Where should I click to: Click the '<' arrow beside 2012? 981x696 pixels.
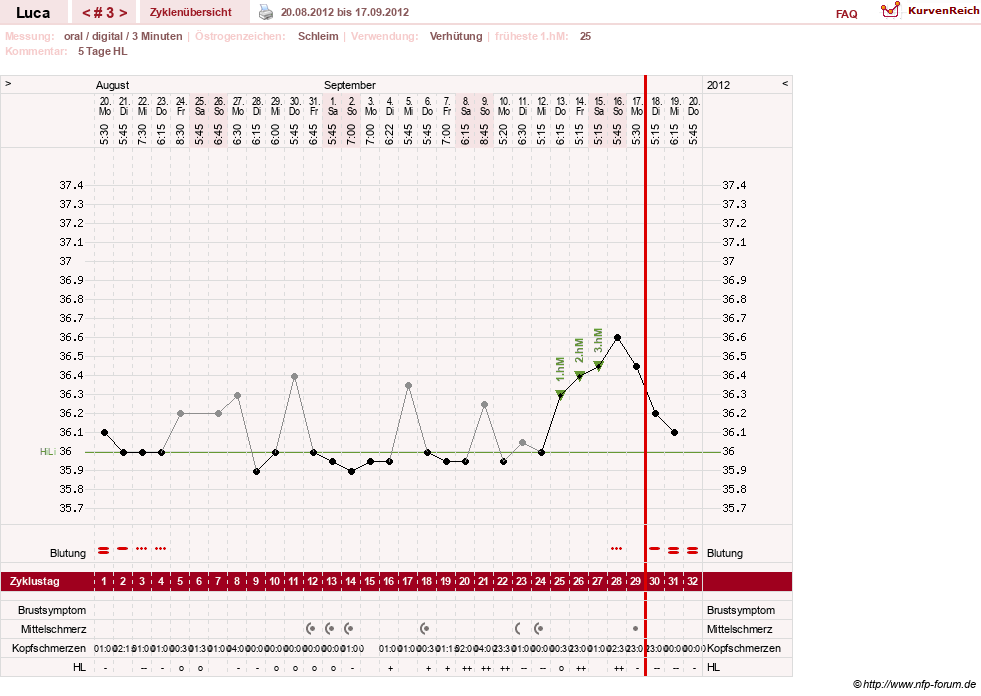[785, 83]
